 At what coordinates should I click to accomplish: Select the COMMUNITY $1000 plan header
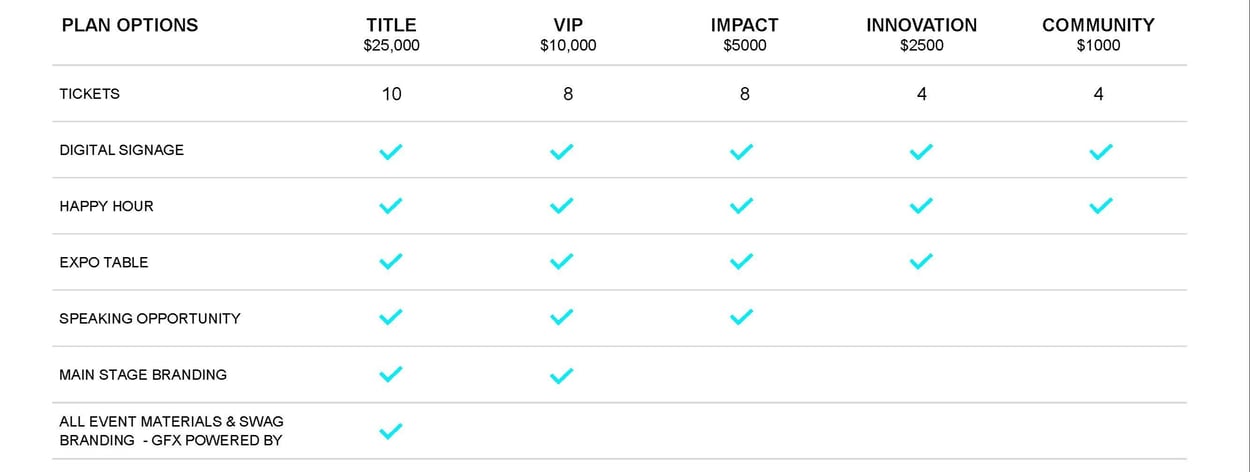point(1098,34)
